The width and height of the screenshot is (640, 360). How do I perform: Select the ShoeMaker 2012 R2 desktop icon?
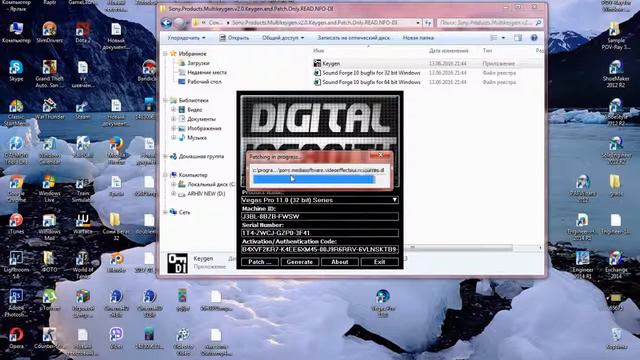coord(616,73)
